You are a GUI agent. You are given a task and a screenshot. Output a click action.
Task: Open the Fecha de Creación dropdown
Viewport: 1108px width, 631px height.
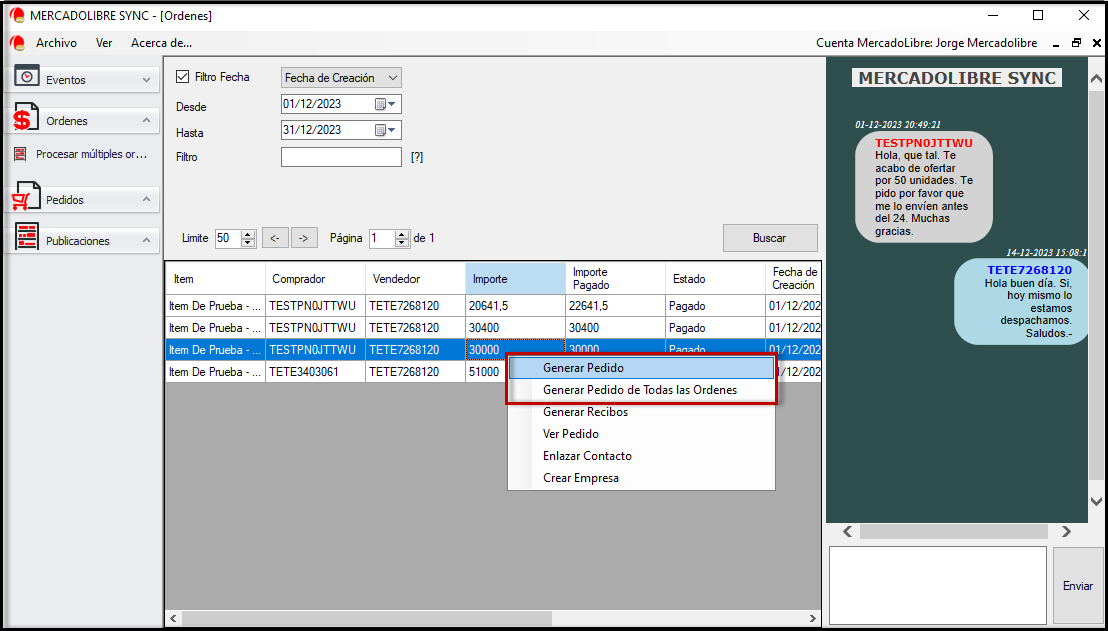click(x=341, y=78)
